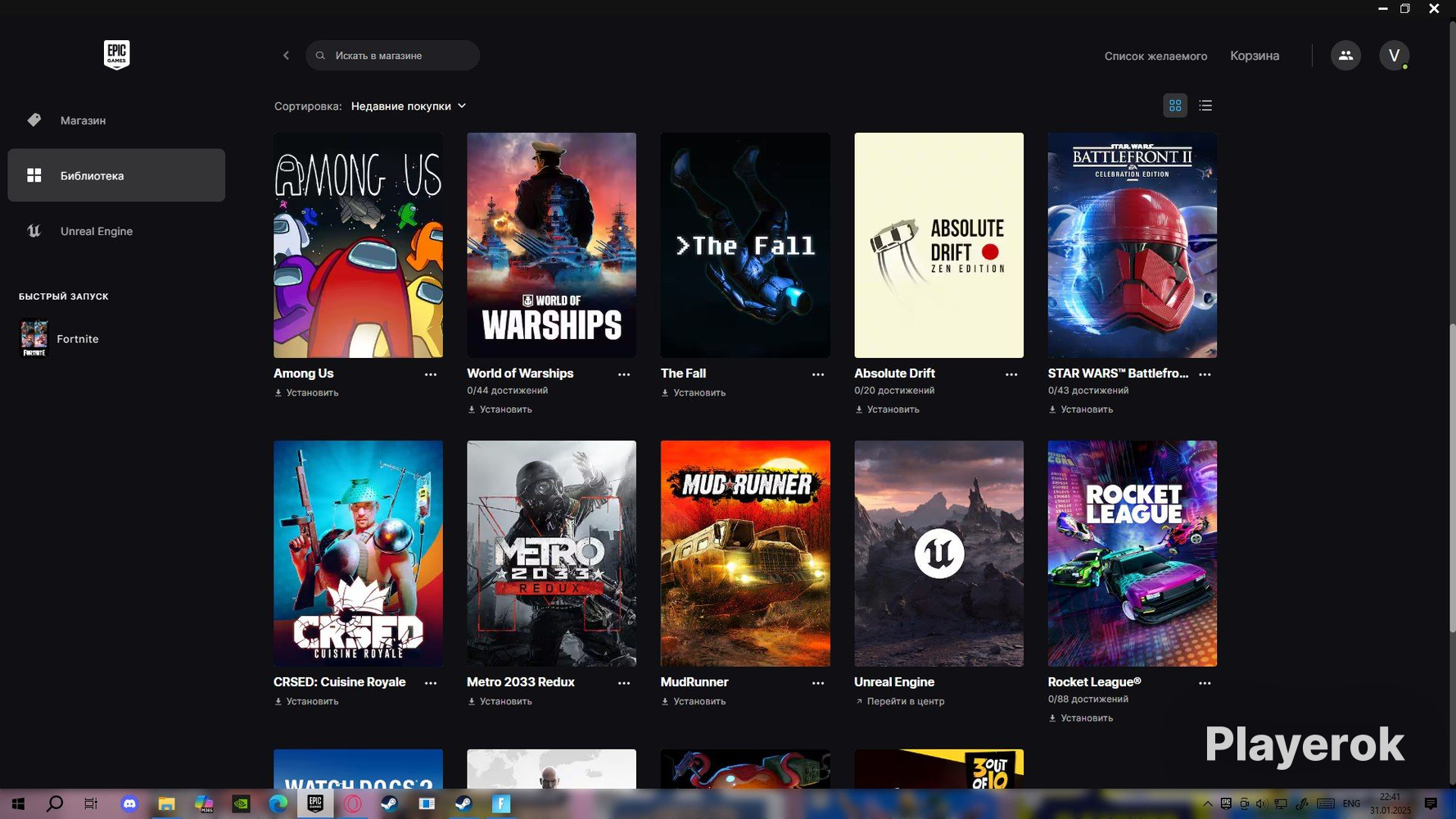Open the World of Warships cover art

pos(551,245)
